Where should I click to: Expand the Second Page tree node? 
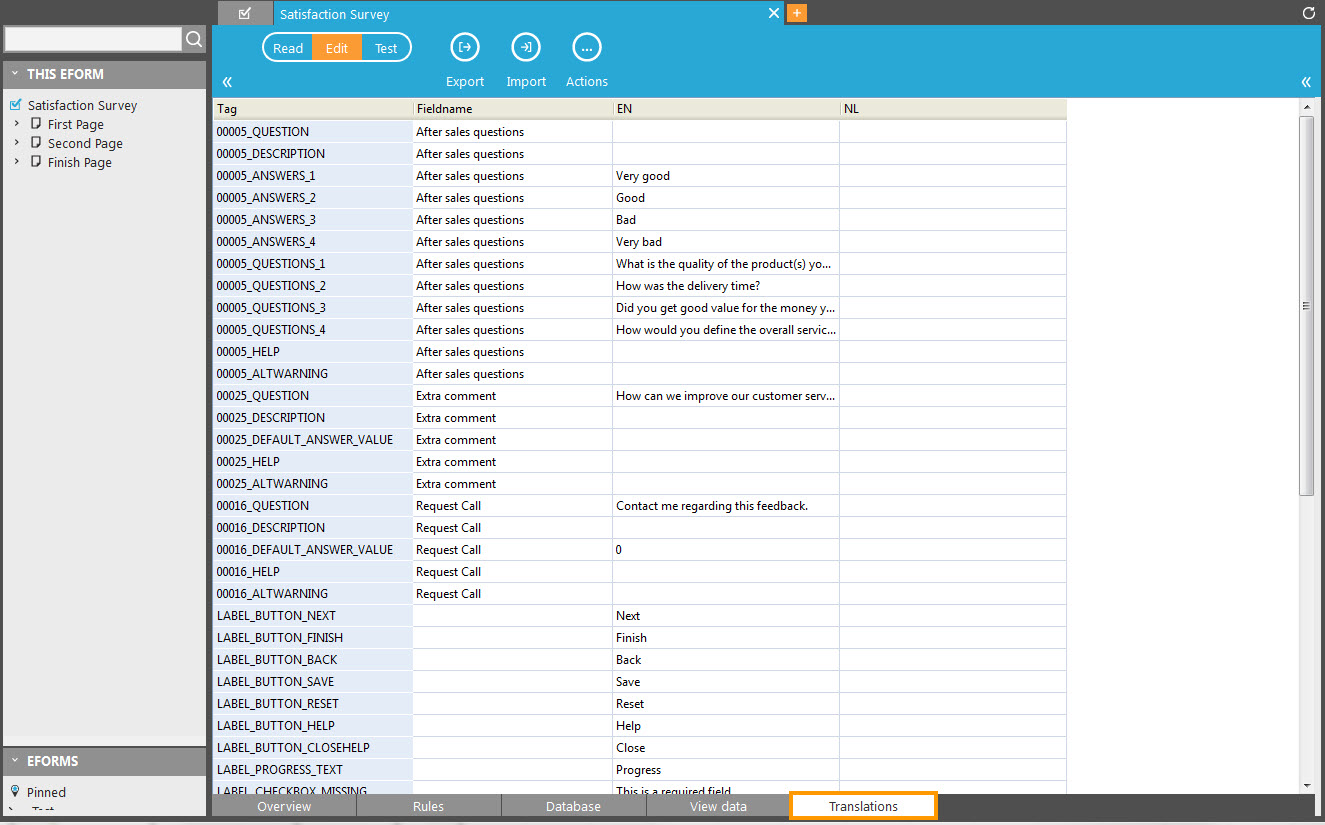click(17, 143)
